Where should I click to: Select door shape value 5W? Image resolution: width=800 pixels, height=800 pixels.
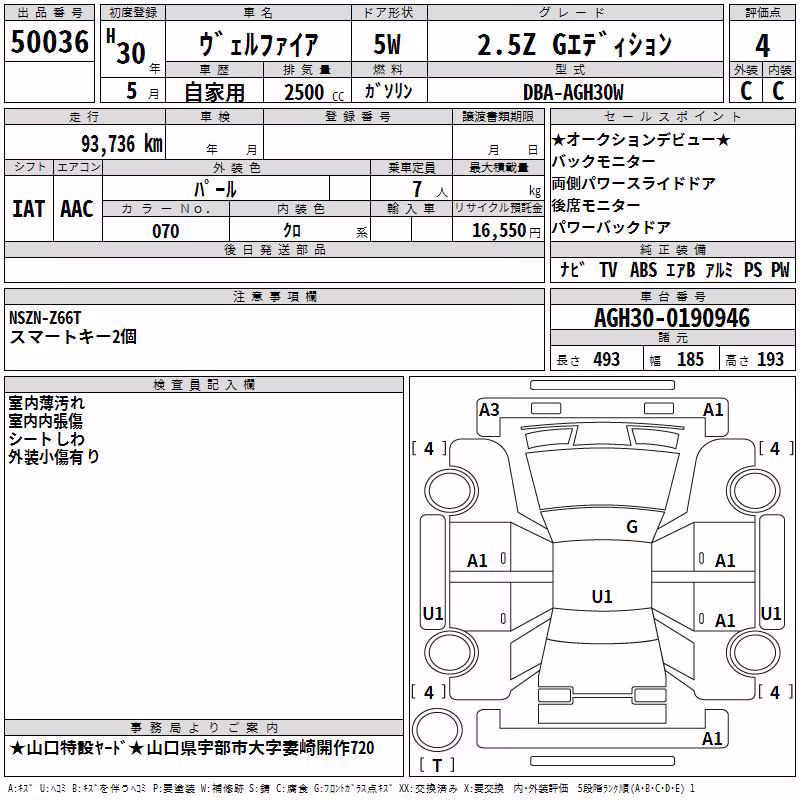(387, 44)
